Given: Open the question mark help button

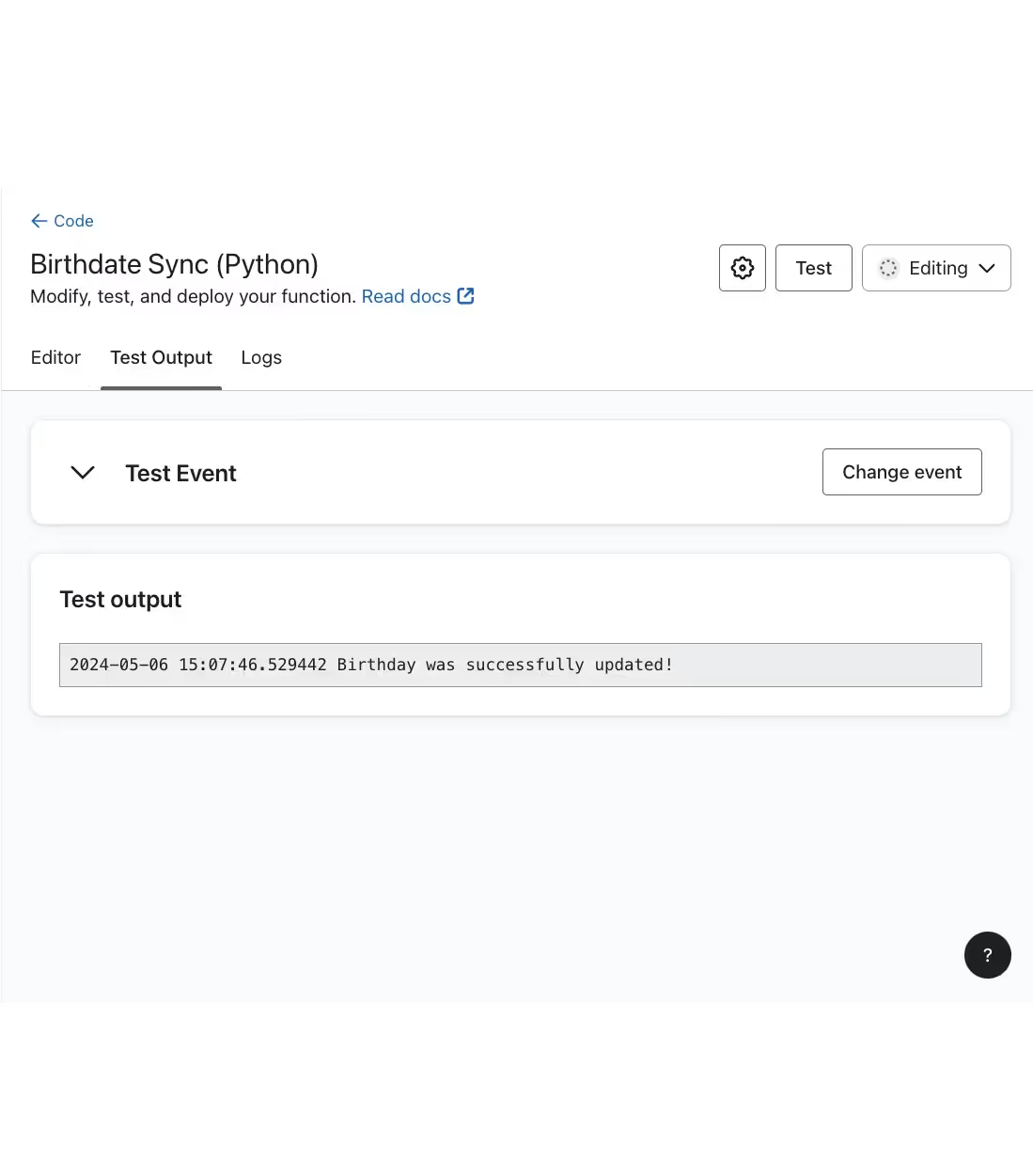Looking at the screenshot, I should click(987, 955).
